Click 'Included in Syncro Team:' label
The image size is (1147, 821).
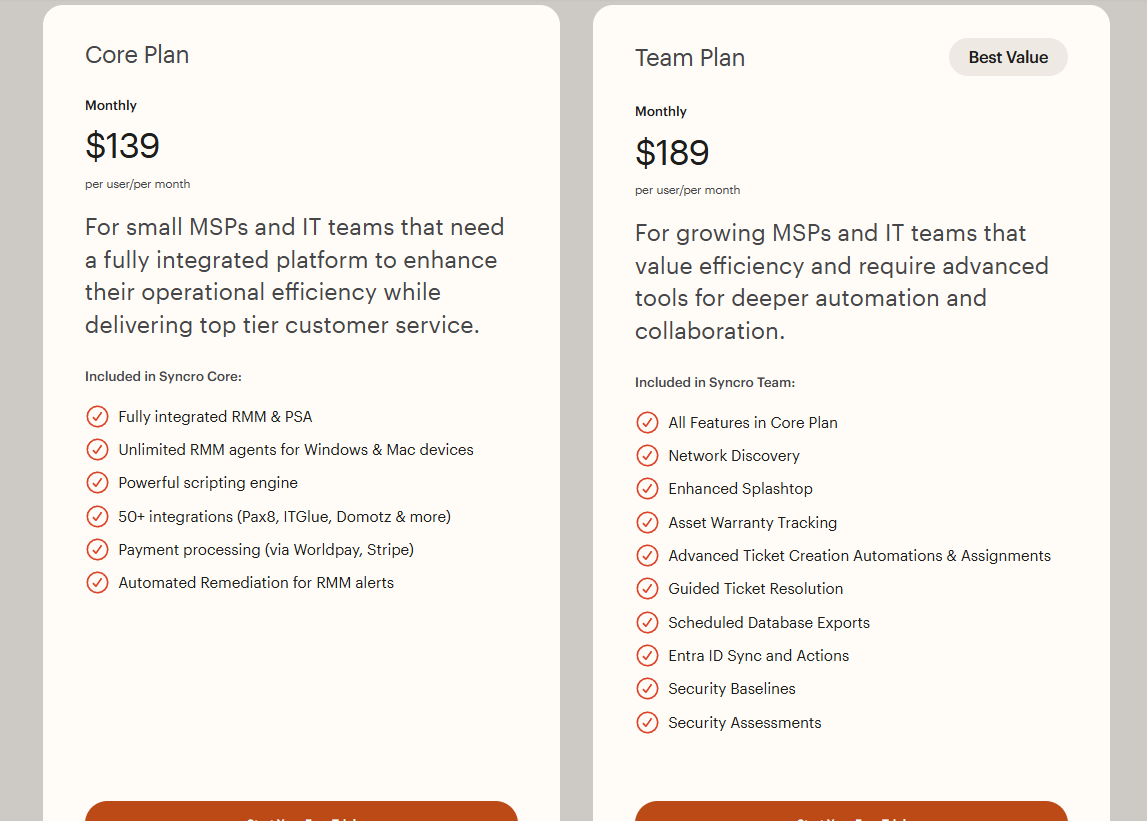pyautogui.click(x=715, y=383)
